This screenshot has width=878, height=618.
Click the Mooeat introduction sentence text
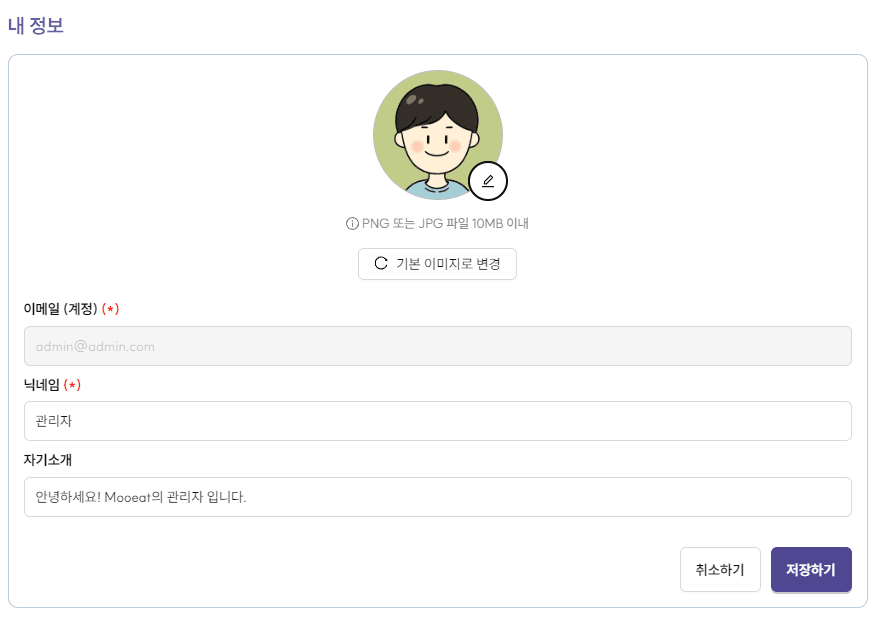(141, 497)
